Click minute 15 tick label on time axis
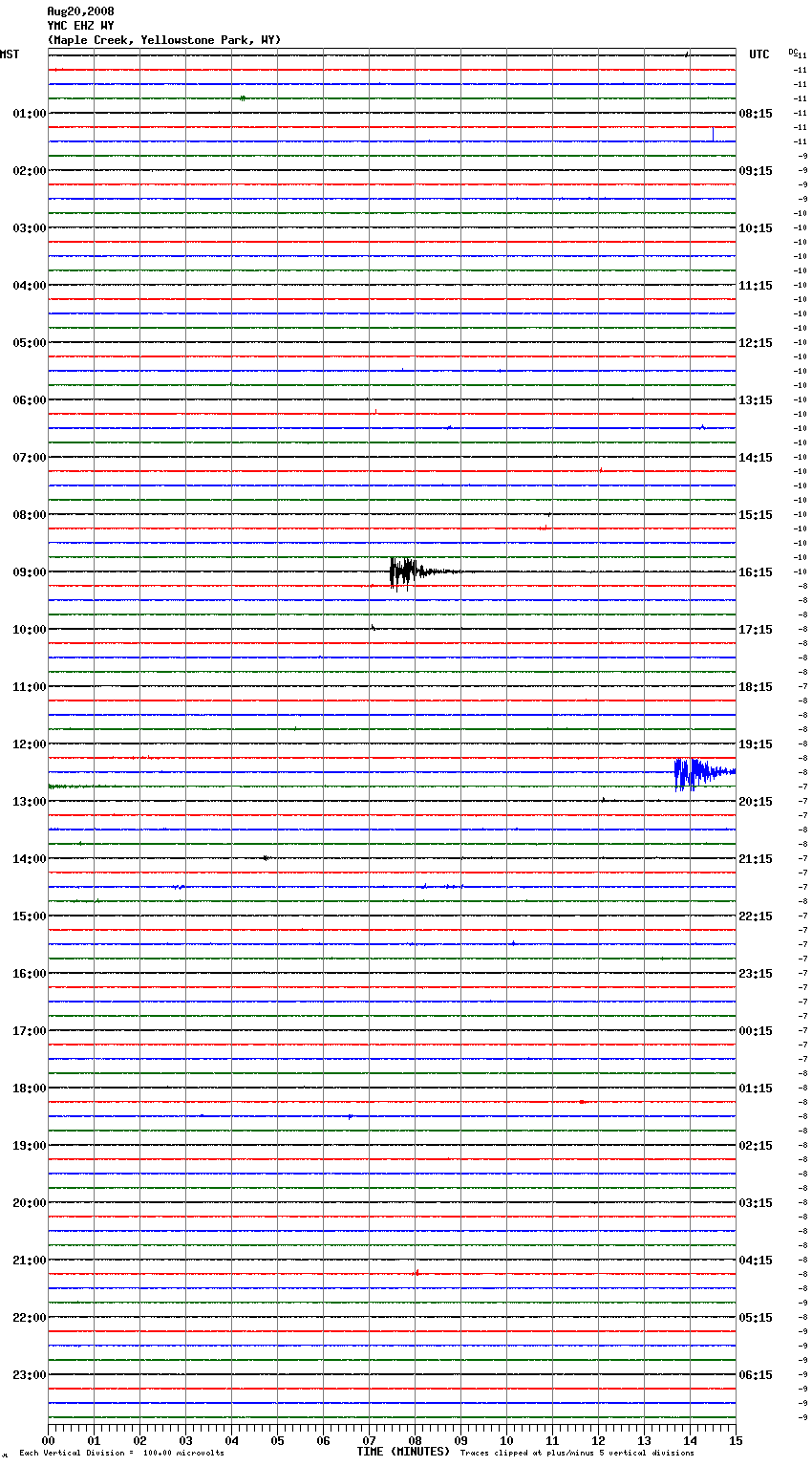812x1466 pixels. pyautogui.click(x=736, y=1440)
